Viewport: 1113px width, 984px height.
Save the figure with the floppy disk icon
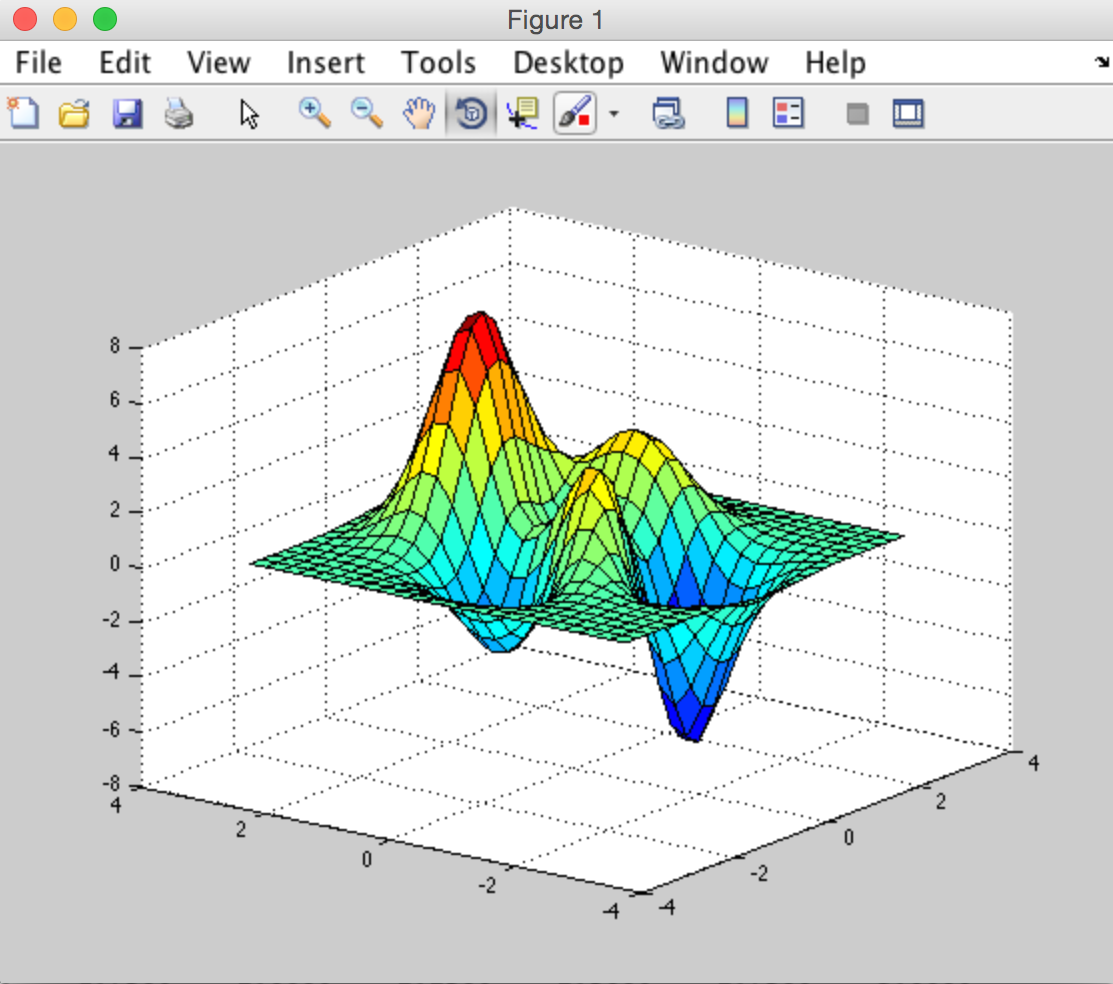(x=127, y=114)
